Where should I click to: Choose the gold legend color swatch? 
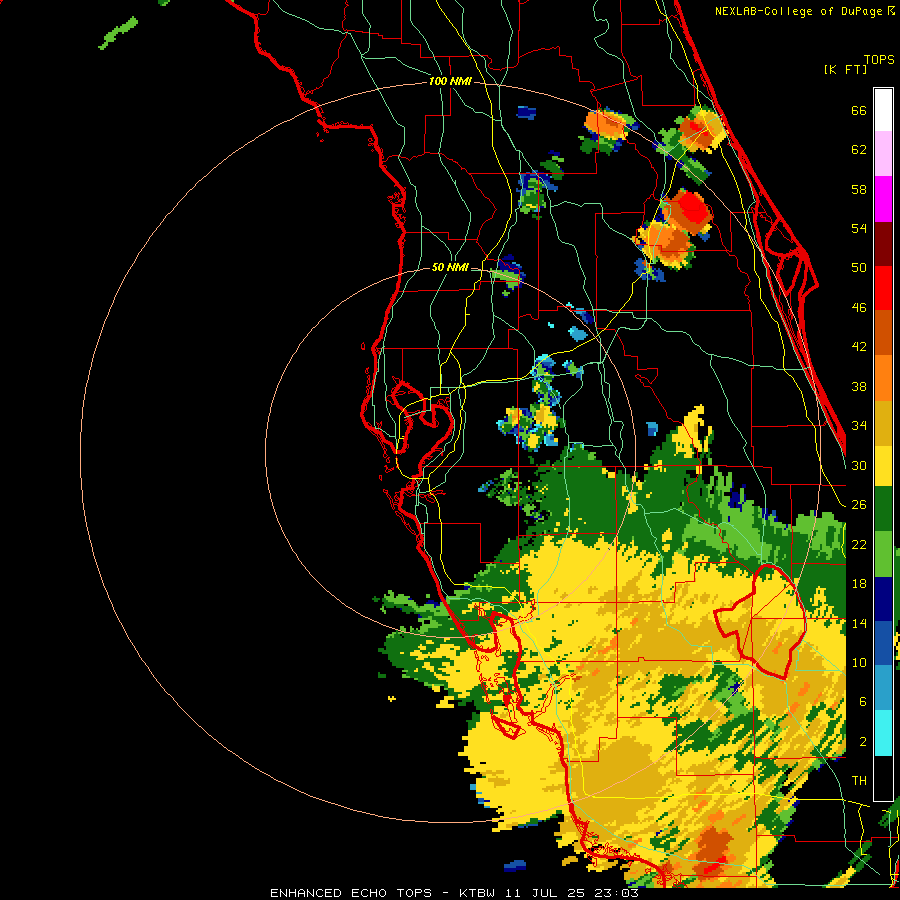tap(883, 423)
